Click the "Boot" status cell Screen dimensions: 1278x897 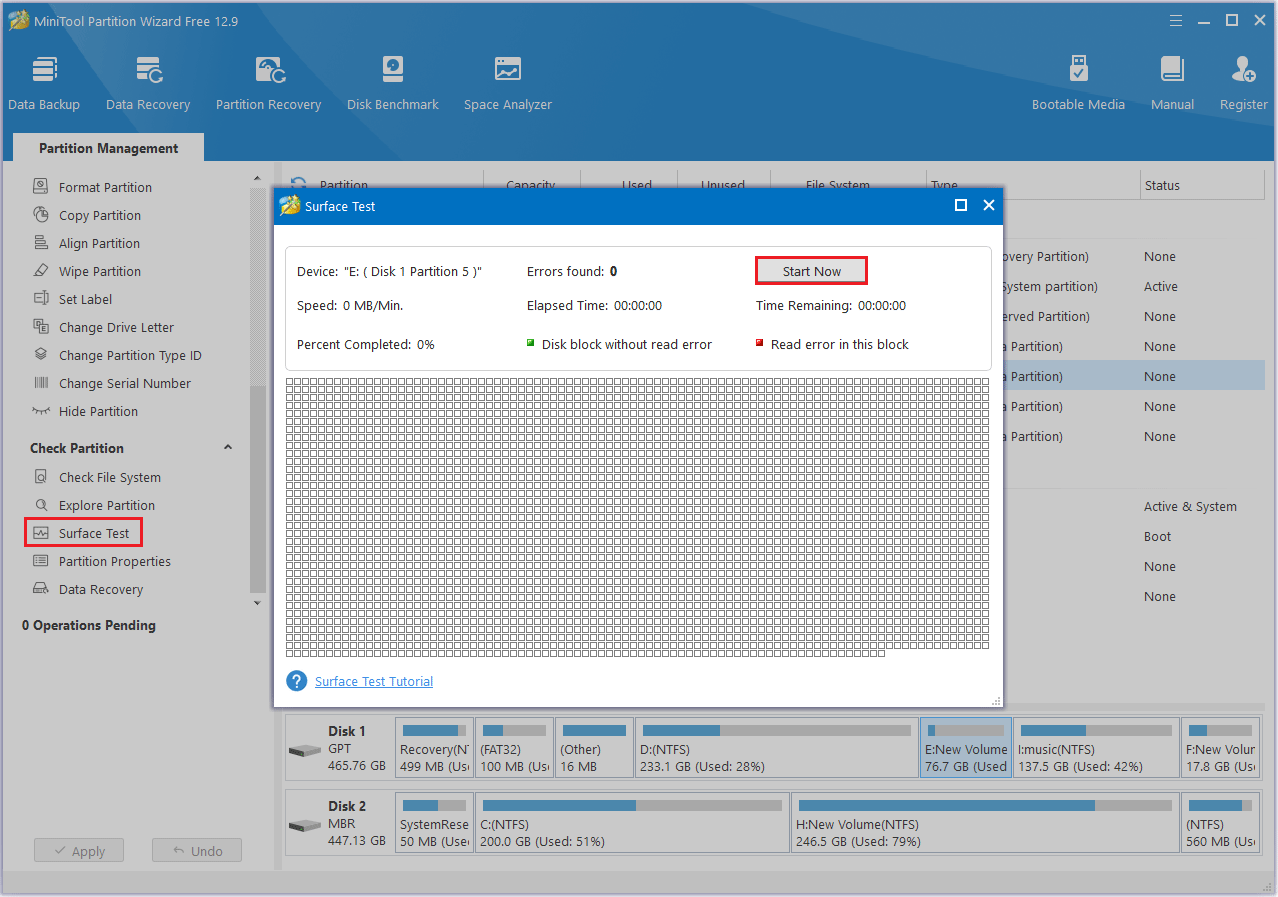pyautogui.click(x=1157, y=537)
